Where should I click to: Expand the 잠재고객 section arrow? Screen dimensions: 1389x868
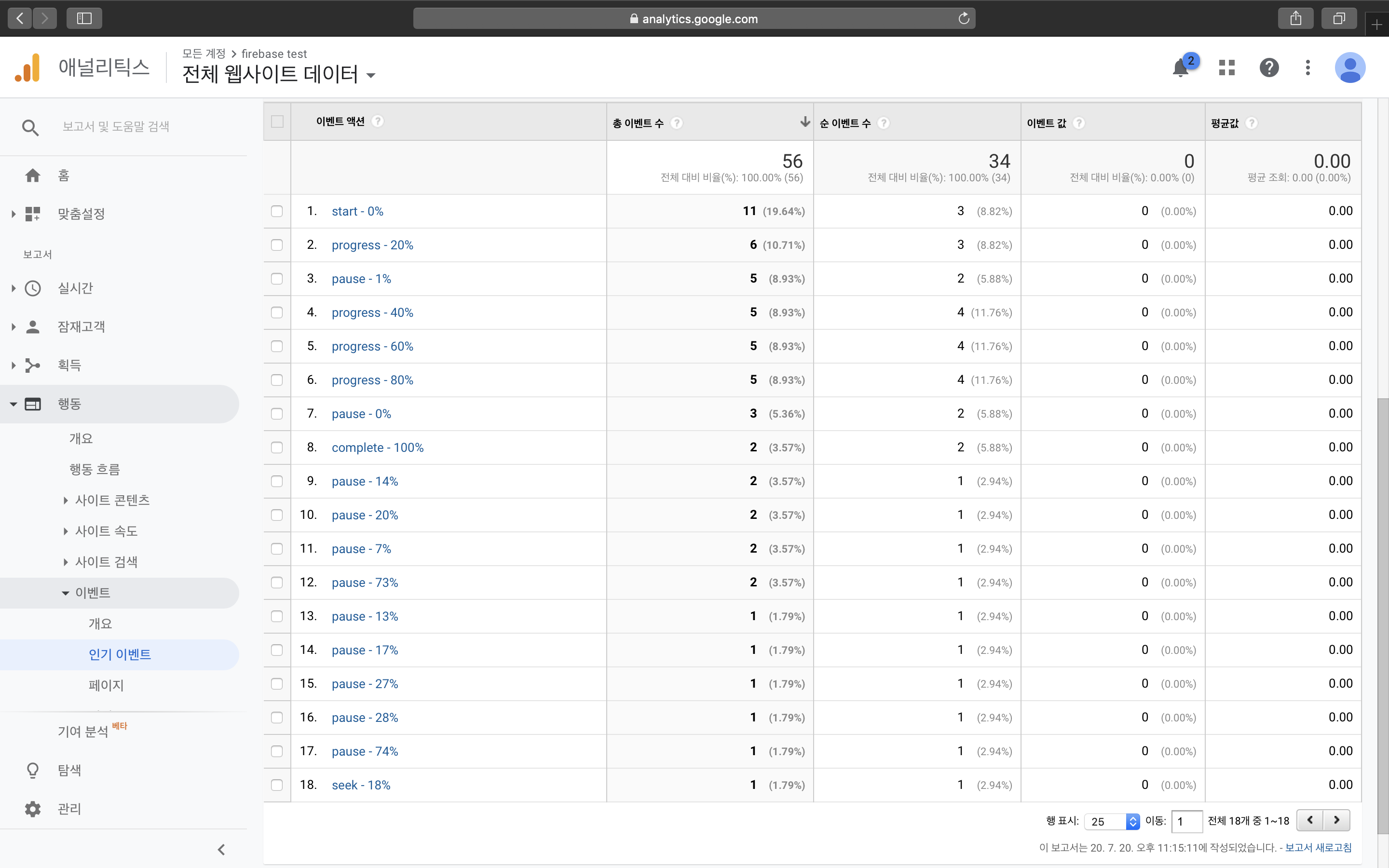pyautogui.click(x=13, y=326)
